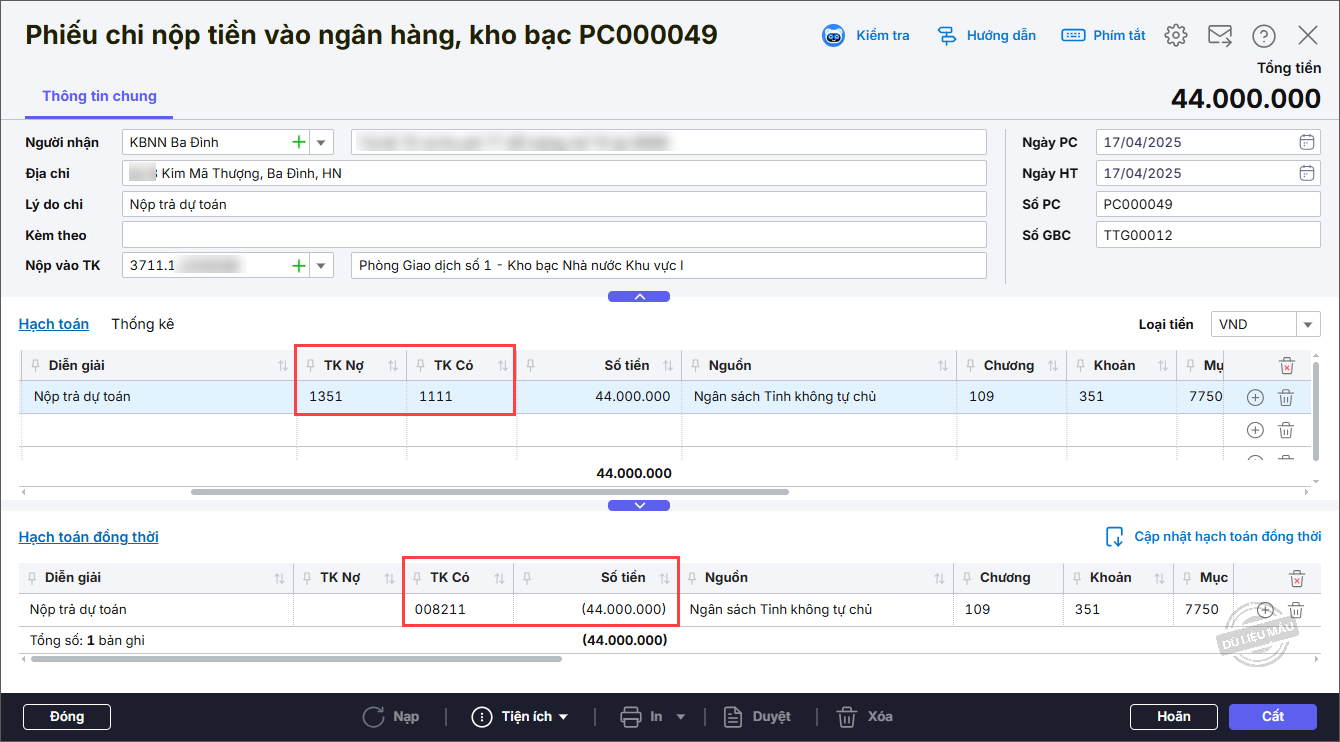Image resolution: width=1340 pixels, height=742 pixels.
Task: Open the Người nhận dropdown arrow
Action: click(322, 142)
